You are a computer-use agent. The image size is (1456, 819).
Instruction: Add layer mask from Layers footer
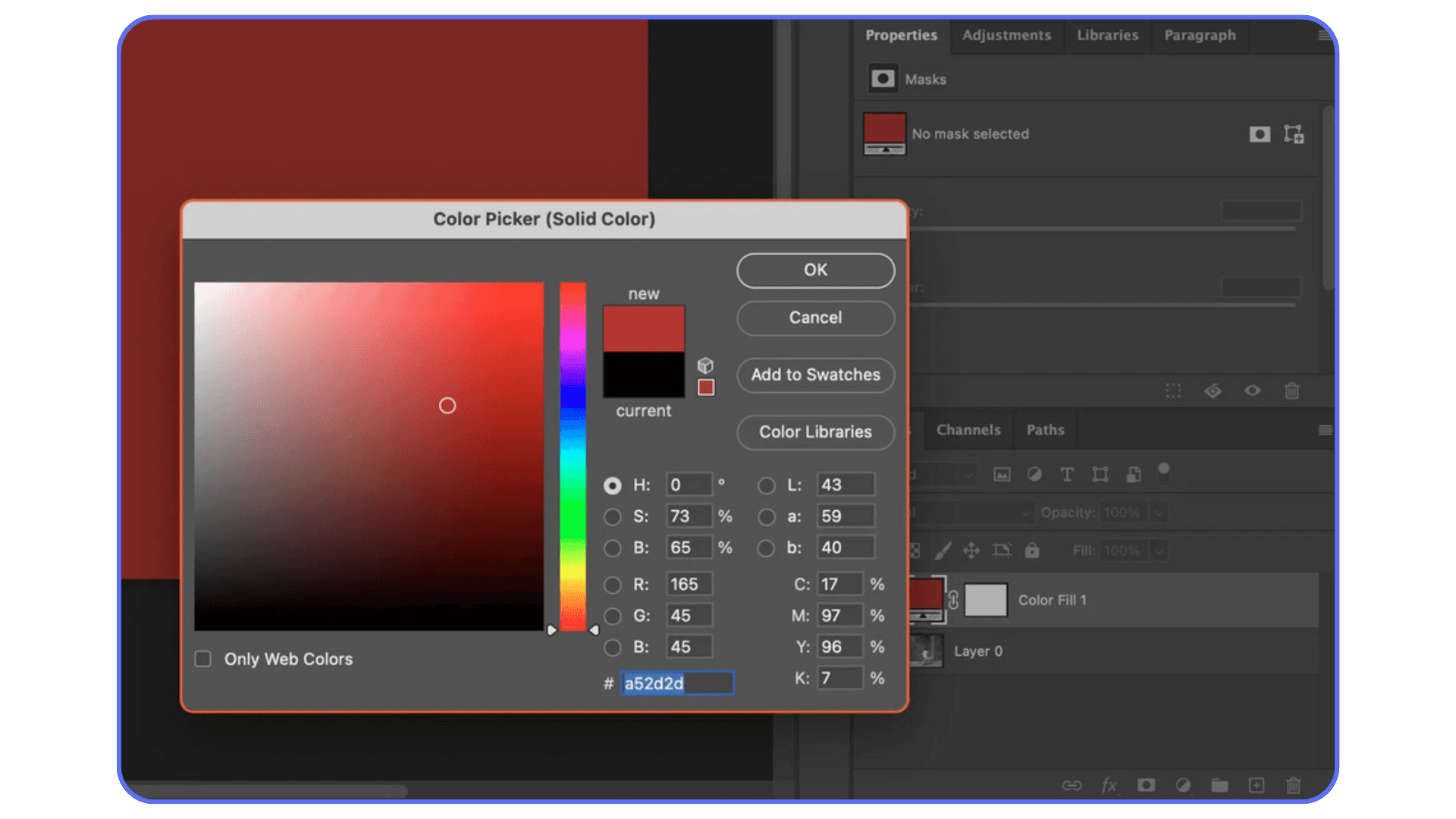pos(1146,786)
